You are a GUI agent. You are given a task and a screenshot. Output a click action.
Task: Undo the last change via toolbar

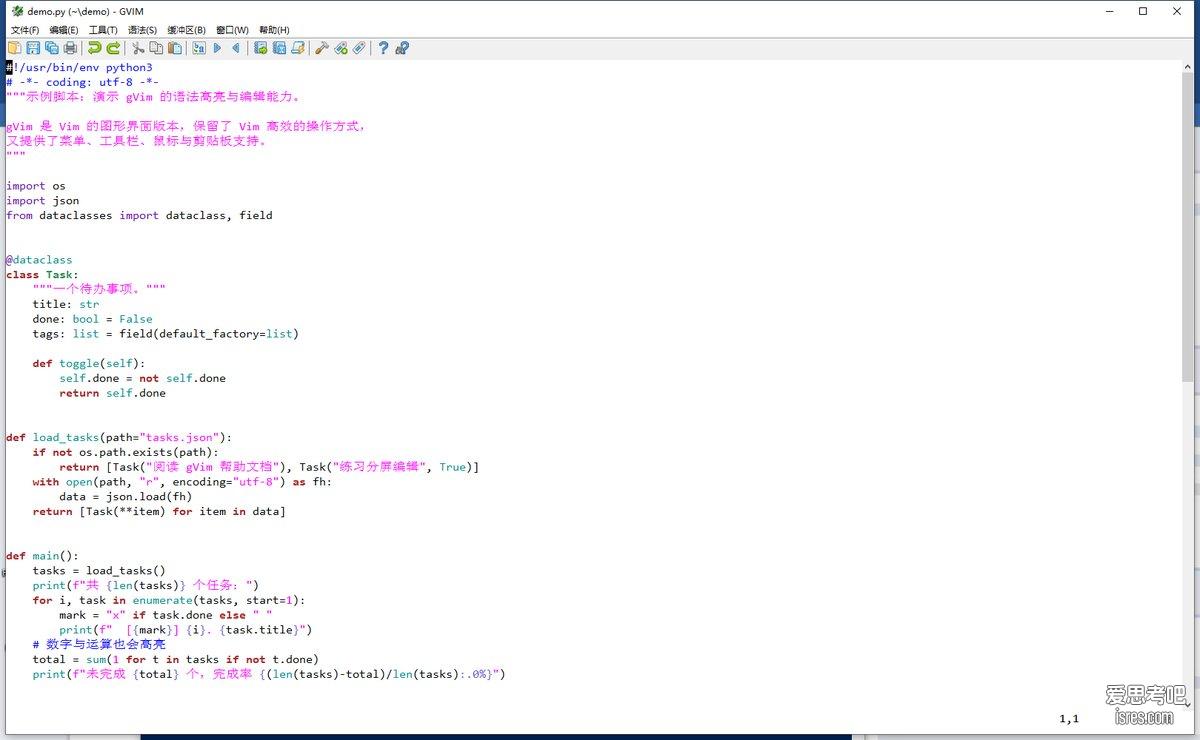pyautogui.click(x=95, y=48)
